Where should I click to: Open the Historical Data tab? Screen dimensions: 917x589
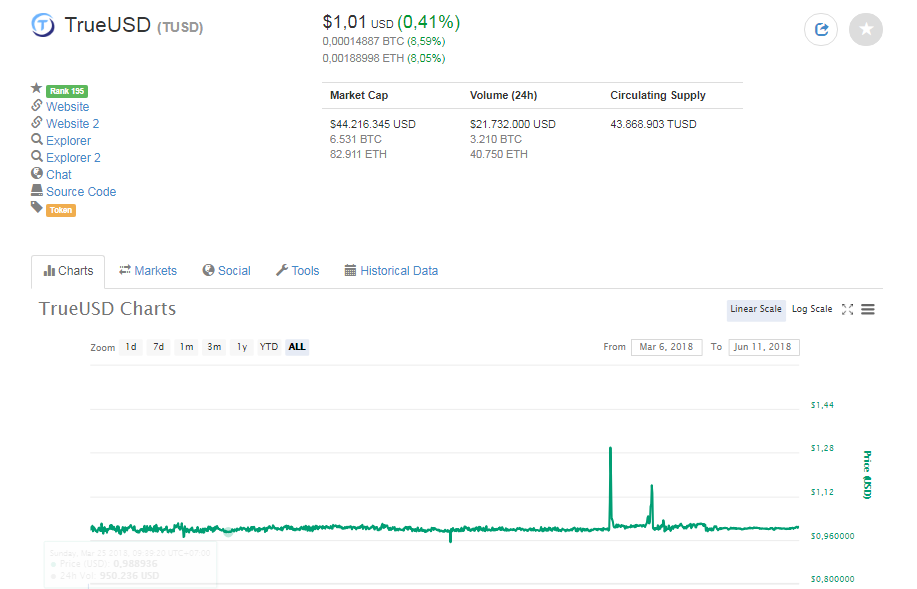pos(391,271)
